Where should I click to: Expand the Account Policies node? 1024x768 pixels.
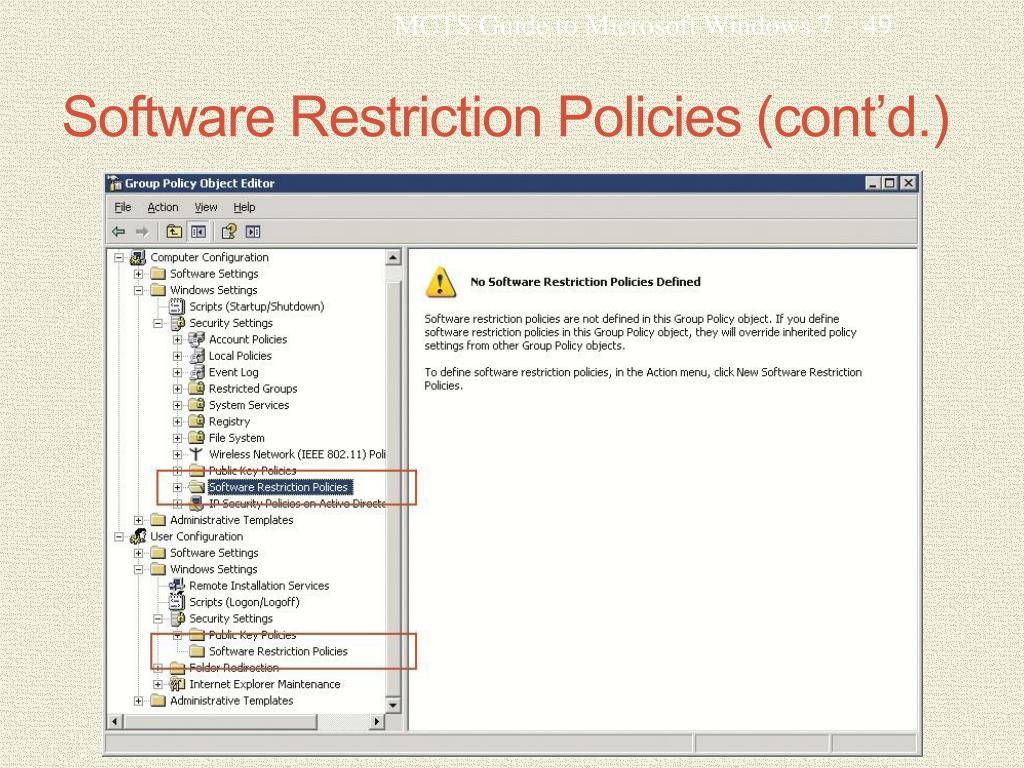pyautogui.click(x=178, y=340)
